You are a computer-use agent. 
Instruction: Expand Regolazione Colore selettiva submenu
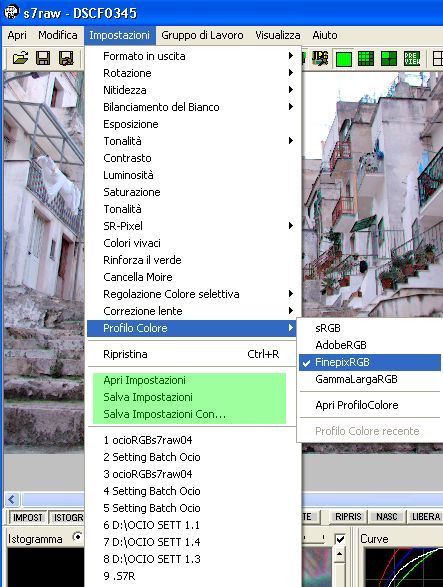pos(193,294)
